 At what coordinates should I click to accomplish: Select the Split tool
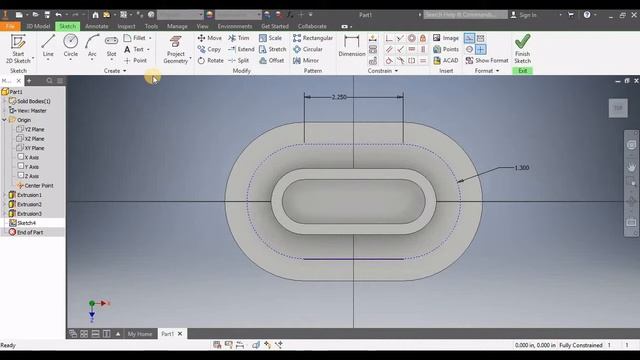click(x=239, y=60)
